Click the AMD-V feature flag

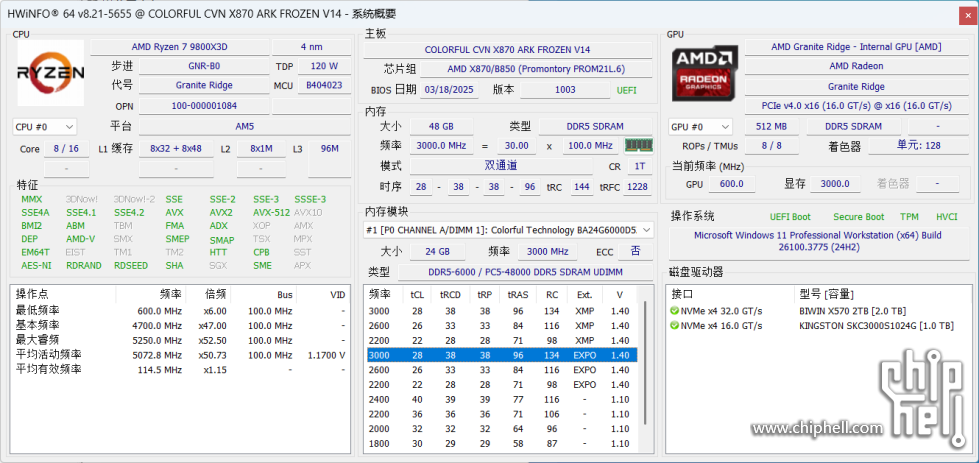click(x=81, y=239)
